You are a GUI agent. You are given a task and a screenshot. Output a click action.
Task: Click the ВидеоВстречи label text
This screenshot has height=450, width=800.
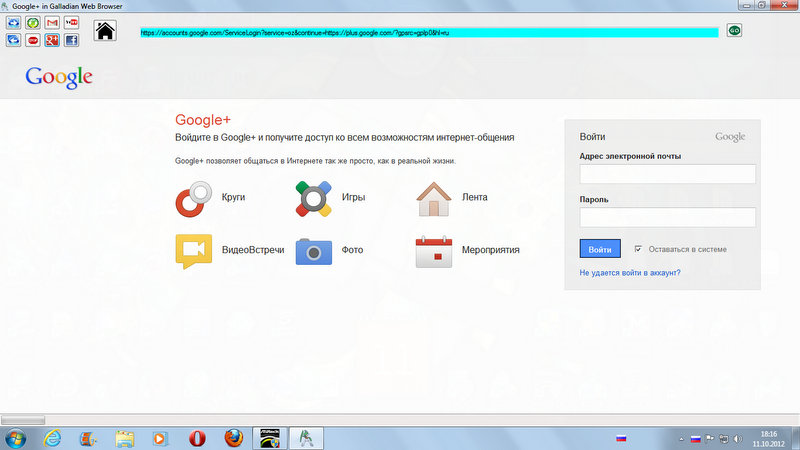[253, 249]
